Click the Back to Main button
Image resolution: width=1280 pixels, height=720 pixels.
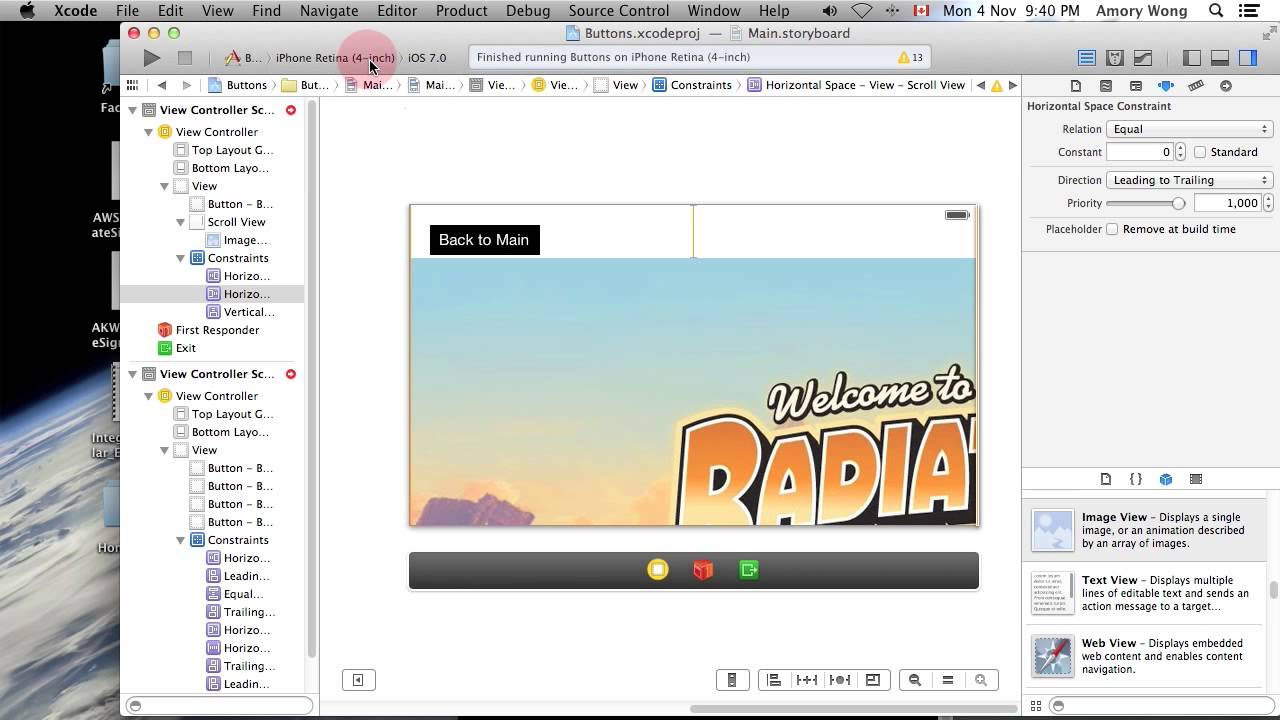click(x=484, y=240)
